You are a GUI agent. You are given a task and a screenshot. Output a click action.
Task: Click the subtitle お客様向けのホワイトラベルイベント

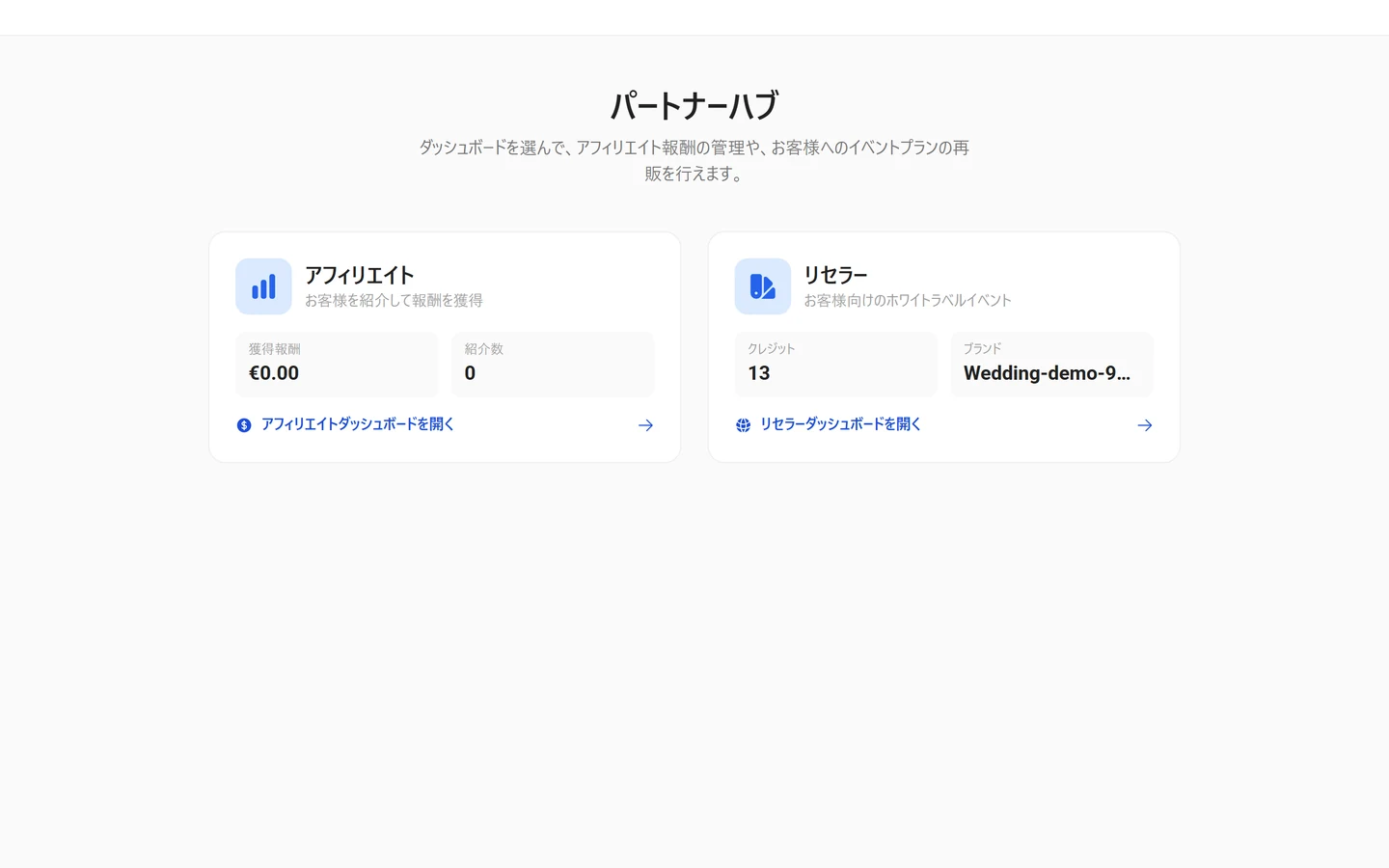tap(908, 301)
